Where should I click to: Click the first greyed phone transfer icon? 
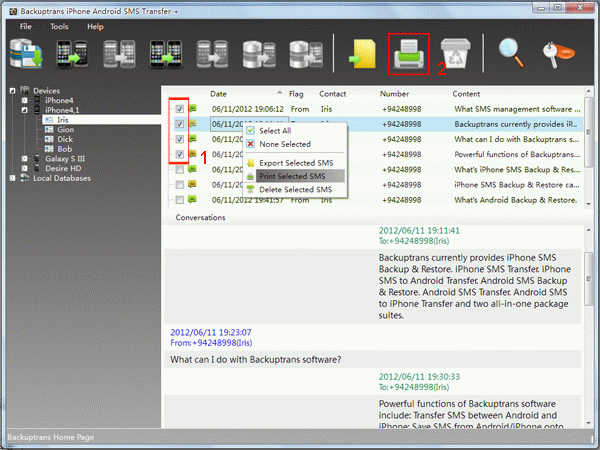[x=119, y=54]
